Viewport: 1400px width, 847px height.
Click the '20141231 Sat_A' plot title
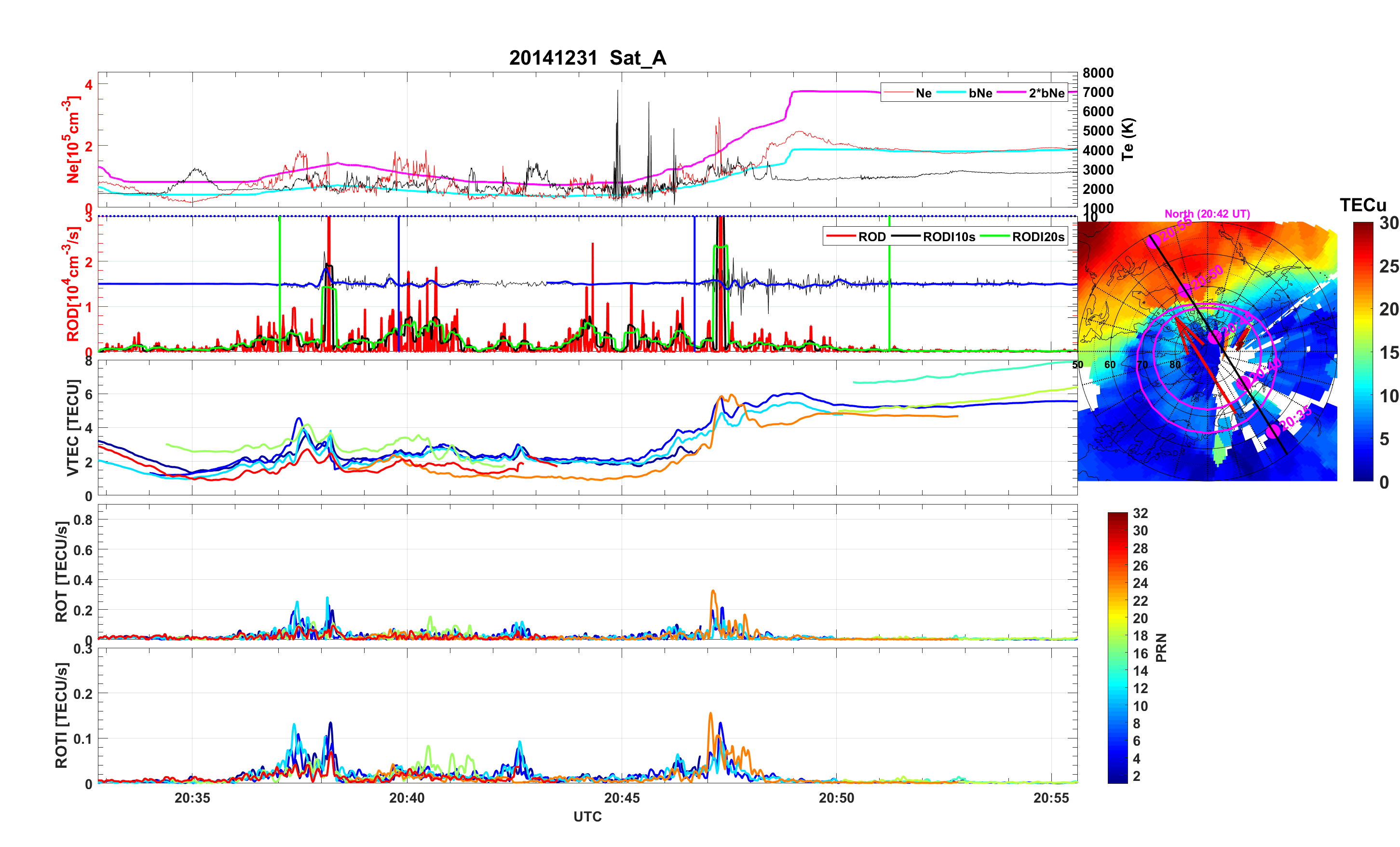pyautogui.click(x=587, y=57)
